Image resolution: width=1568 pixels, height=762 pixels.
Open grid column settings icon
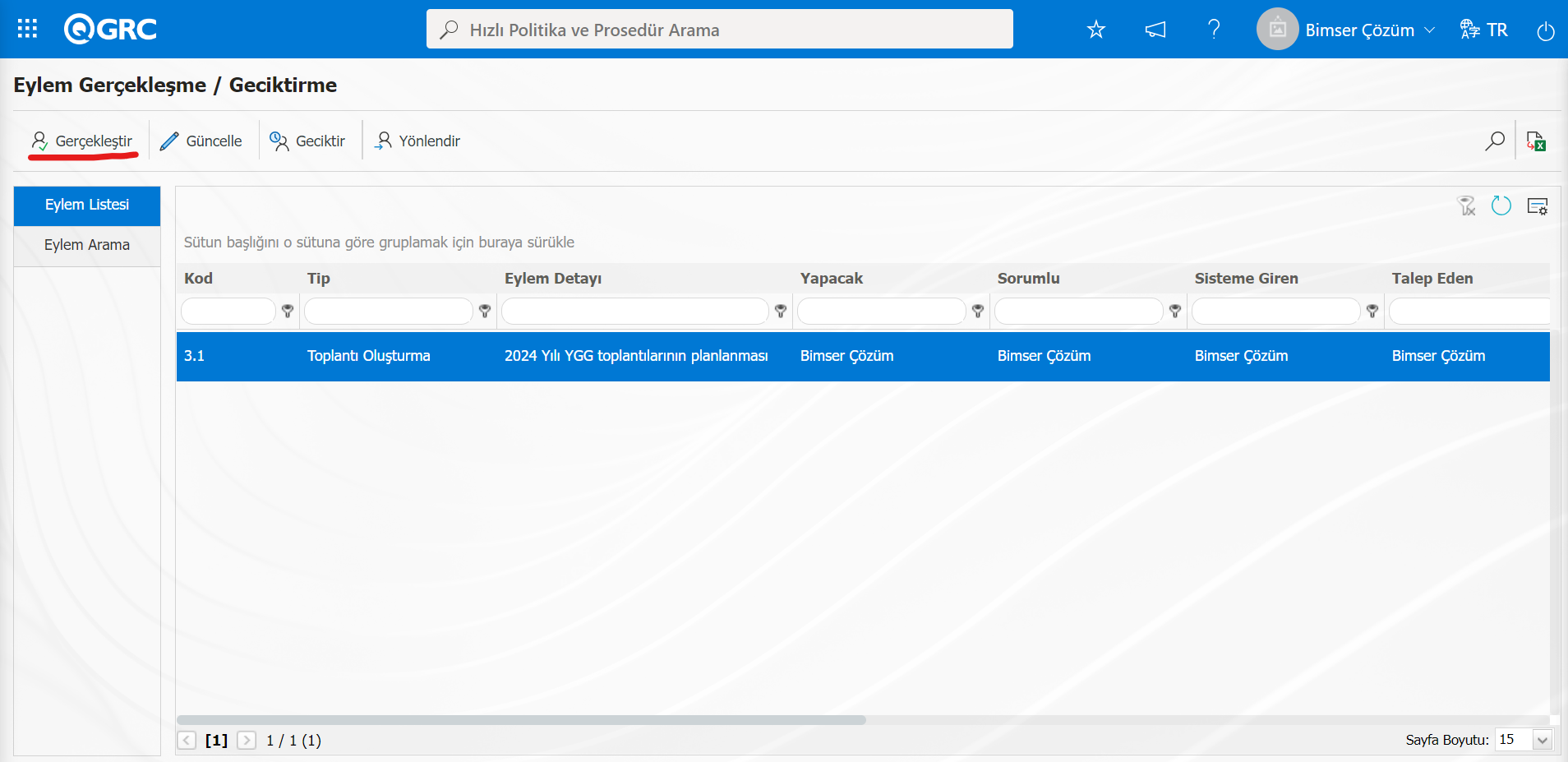1538,206
